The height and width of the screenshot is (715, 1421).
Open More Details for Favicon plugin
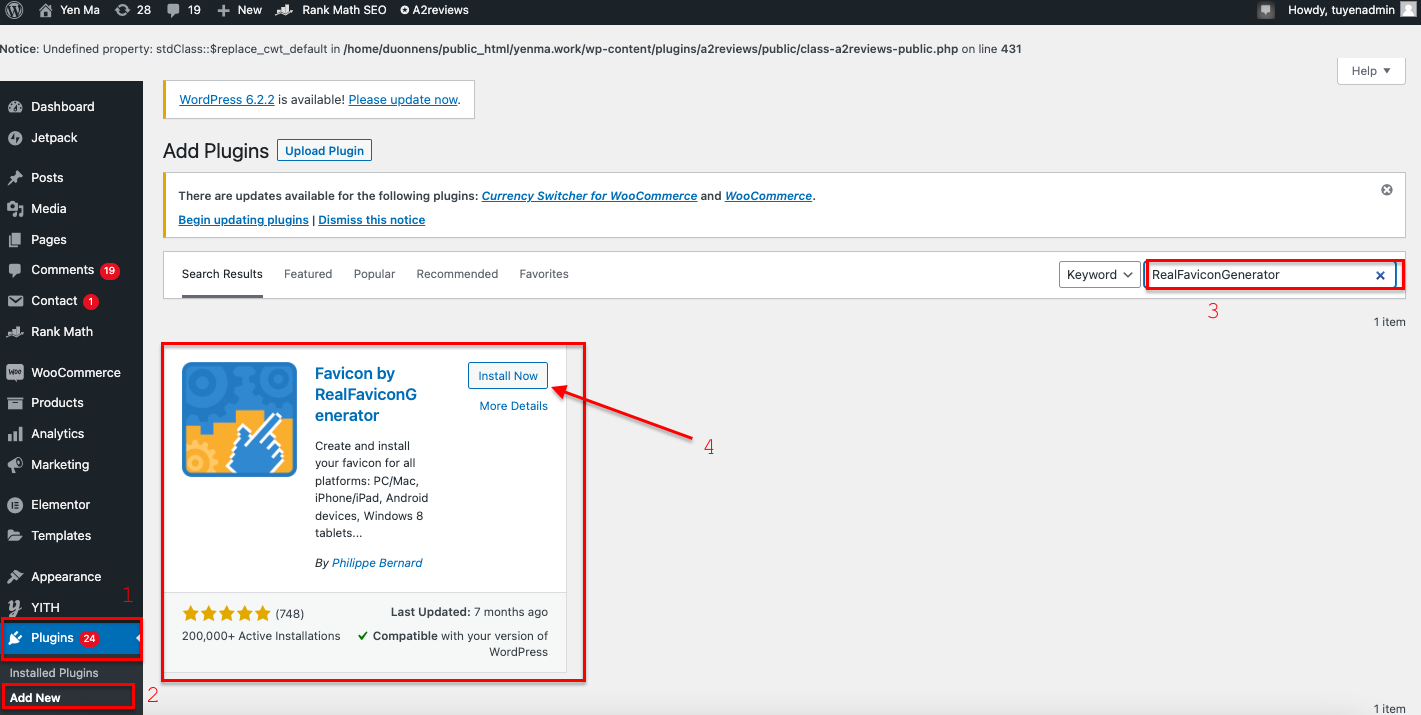[514, 406]
